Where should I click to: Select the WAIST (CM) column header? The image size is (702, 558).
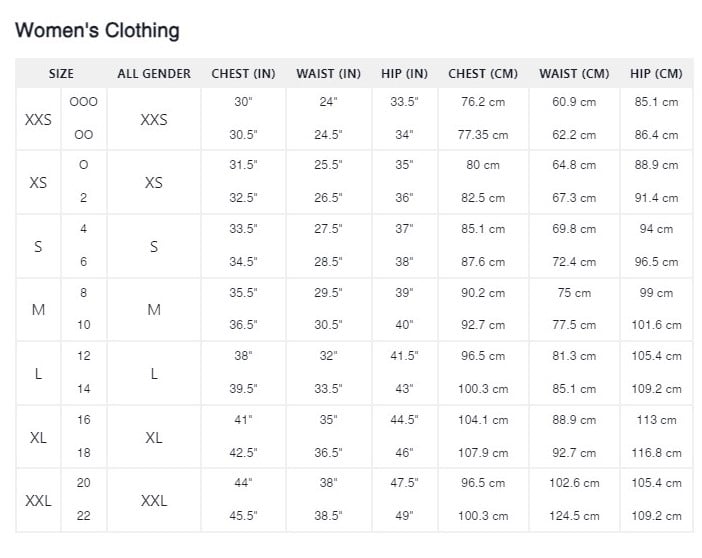[x=574, y=73]
